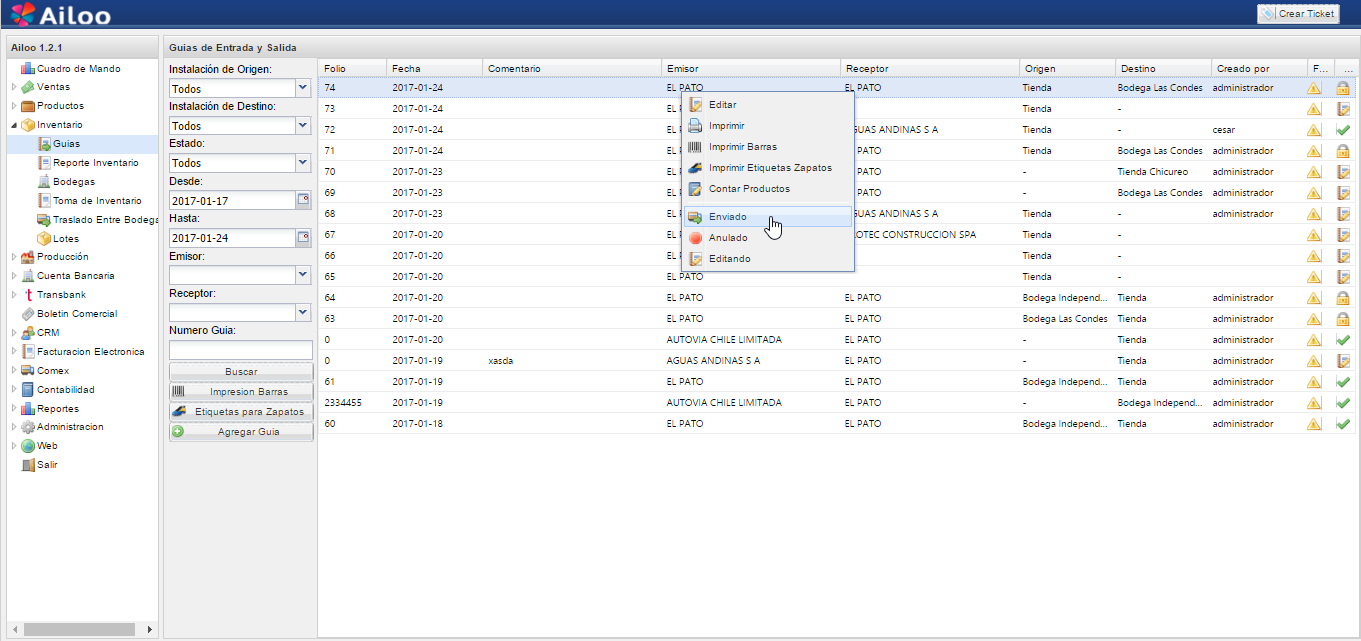The height and width of the screenshot is (641, 1361).
Task: Click the Bodegas building icon
Action: tap(44, 182)
